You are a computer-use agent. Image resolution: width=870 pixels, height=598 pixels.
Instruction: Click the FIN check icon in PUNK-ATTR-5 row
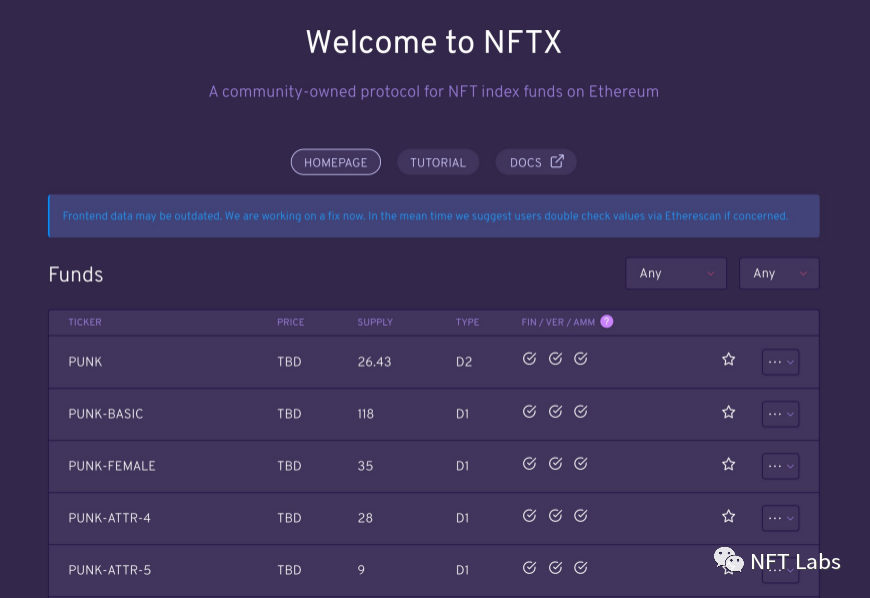[529, 568]
